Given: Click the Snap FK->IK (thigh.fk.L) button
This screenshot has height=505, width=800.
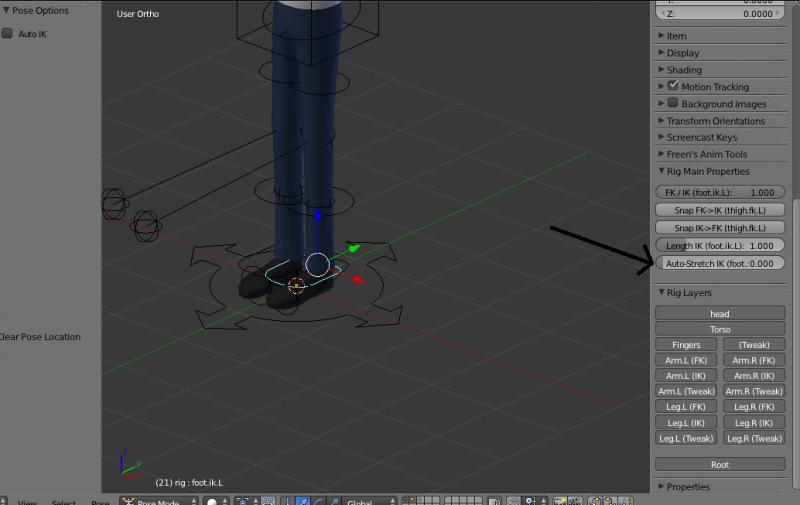Looking at the screenshot, I should [720, 210].
